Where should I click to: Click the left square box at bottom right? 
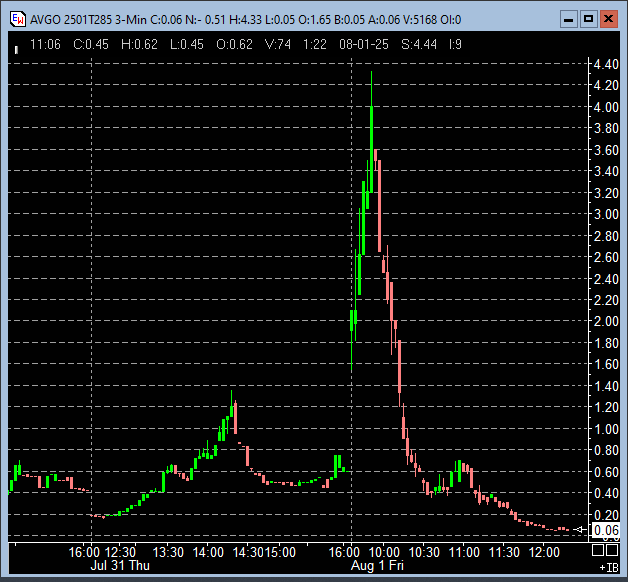pos(598,550)
